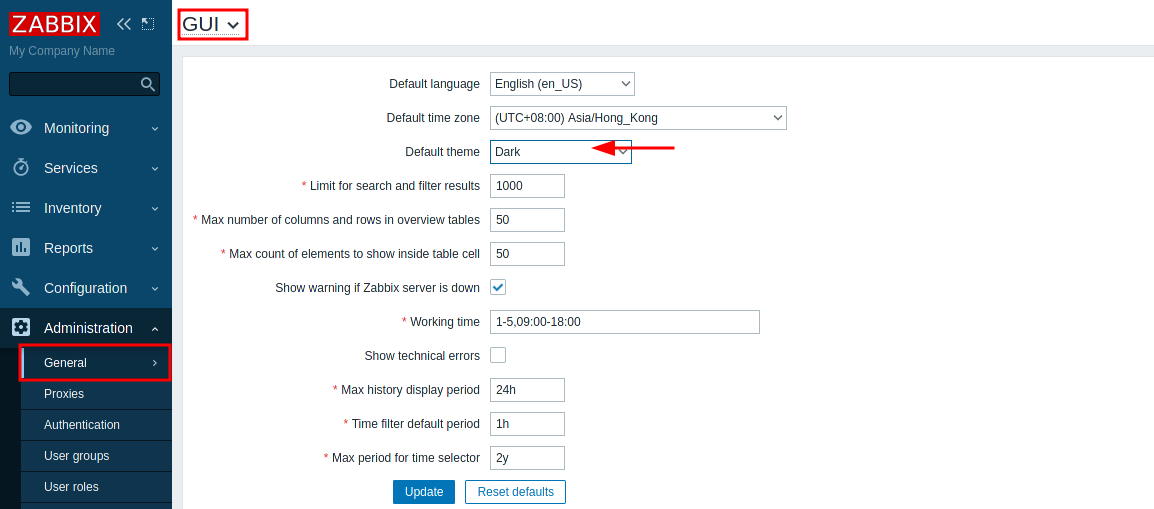Expand the Services menu chevron
The image size is (1154, 509).
(155, 168)
